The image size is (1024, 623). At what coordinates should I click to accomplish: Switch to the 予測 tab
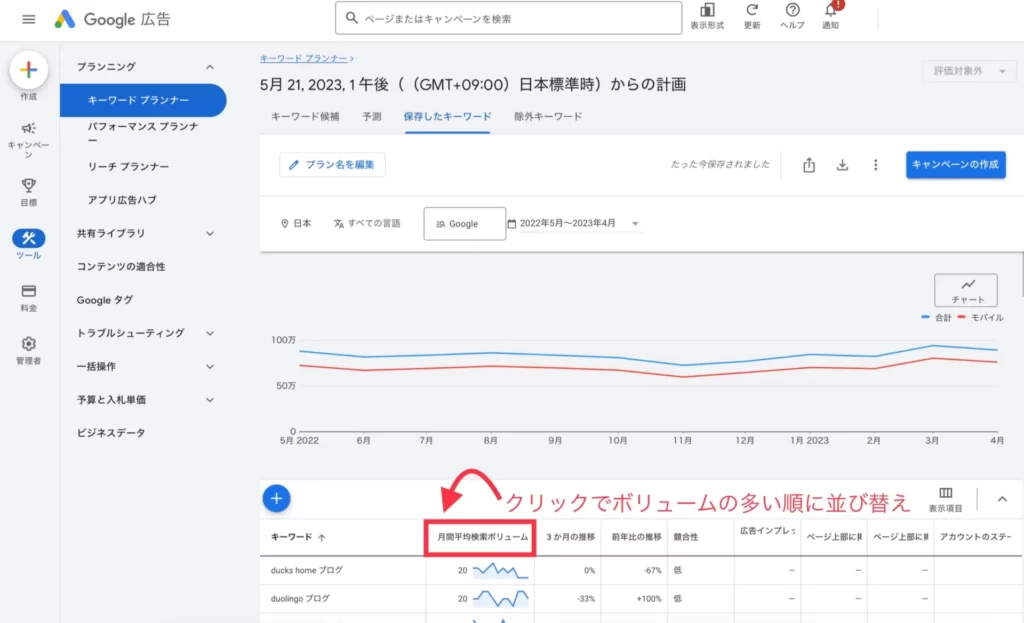click(x=372, y=116)
